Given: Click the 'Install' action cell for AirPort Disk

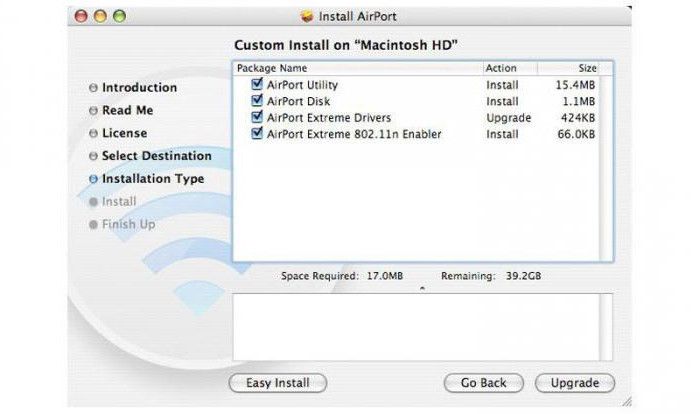Looking at the screenshot, I should point(502,101).
